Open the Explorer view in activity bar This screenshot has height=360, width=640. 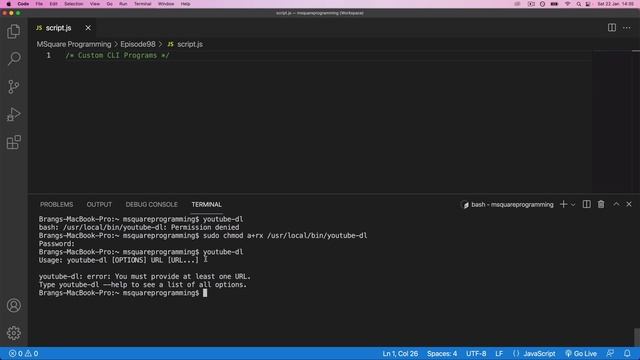[x=13, y=31]
